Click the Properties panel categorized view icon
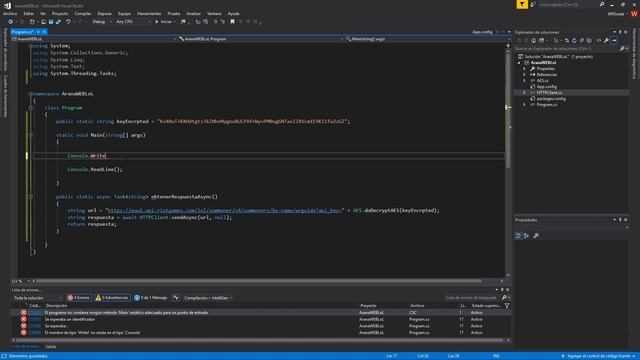 pyautogui.click(x=518, y=236)
